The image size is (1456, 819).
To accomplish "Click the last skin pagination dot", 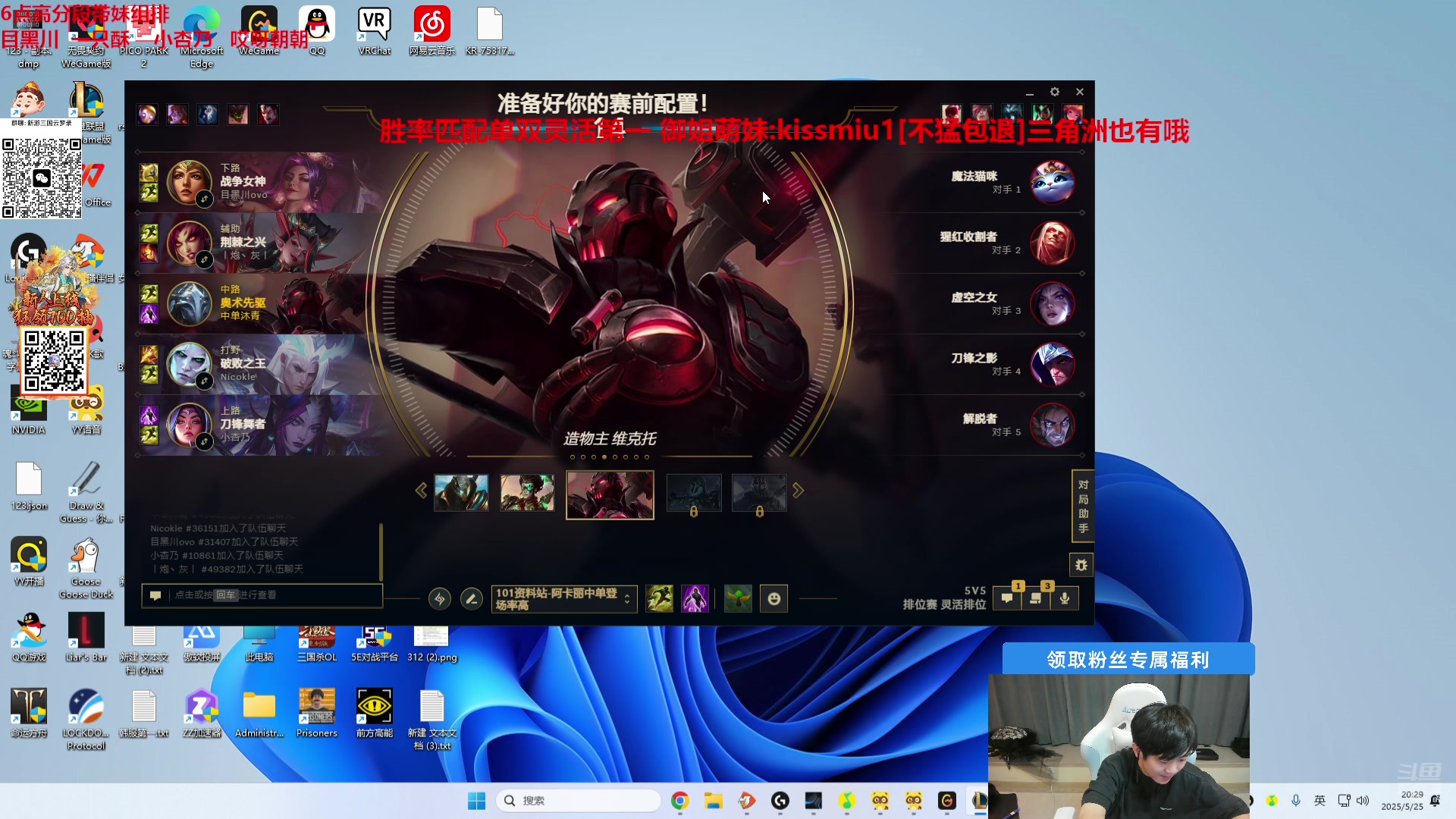I will [x=647, y=457].
